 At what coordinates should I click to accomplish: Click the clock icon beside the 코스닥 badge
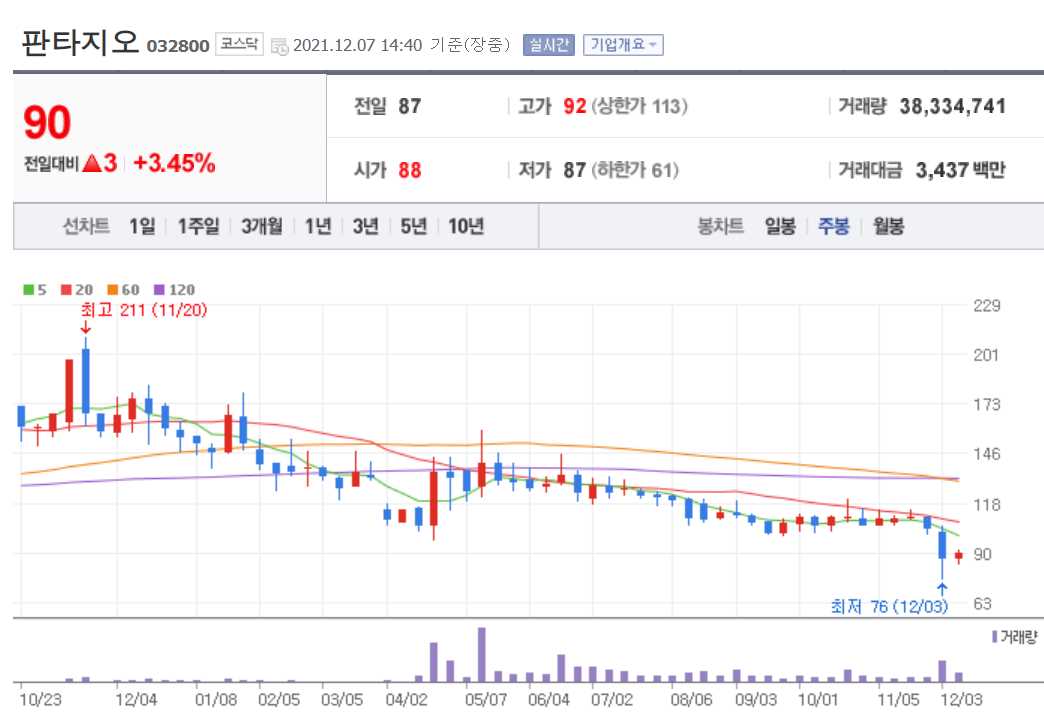(280, 45)
